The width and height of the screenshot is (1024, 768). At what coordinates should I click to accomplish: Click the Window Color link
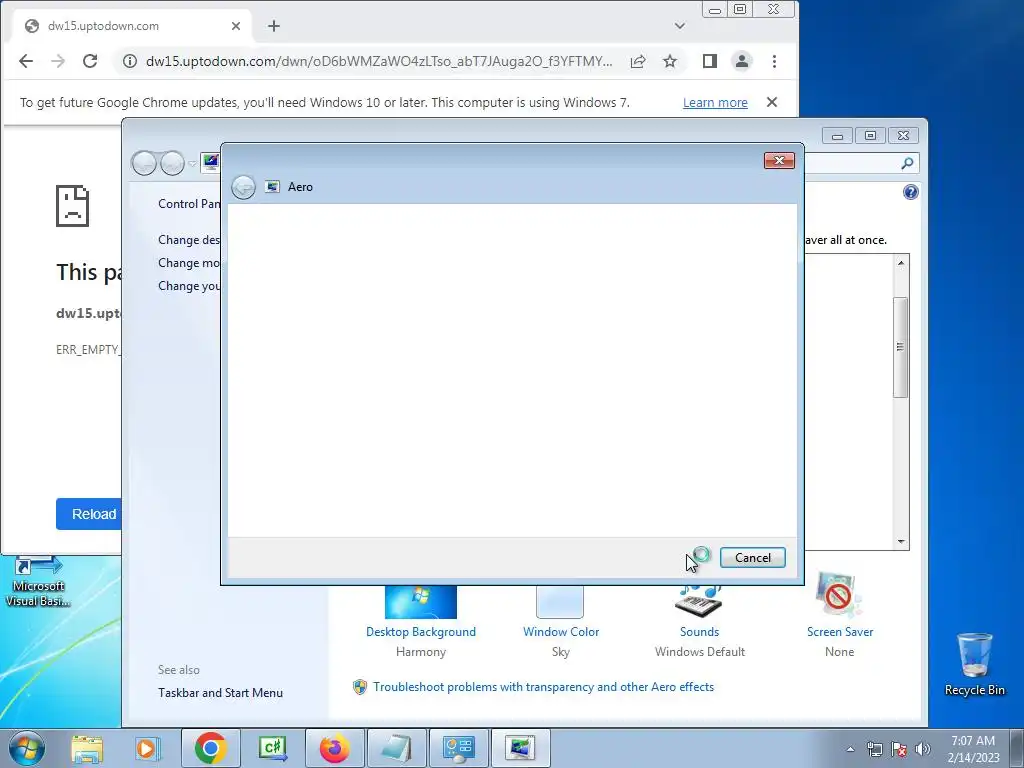561,632
